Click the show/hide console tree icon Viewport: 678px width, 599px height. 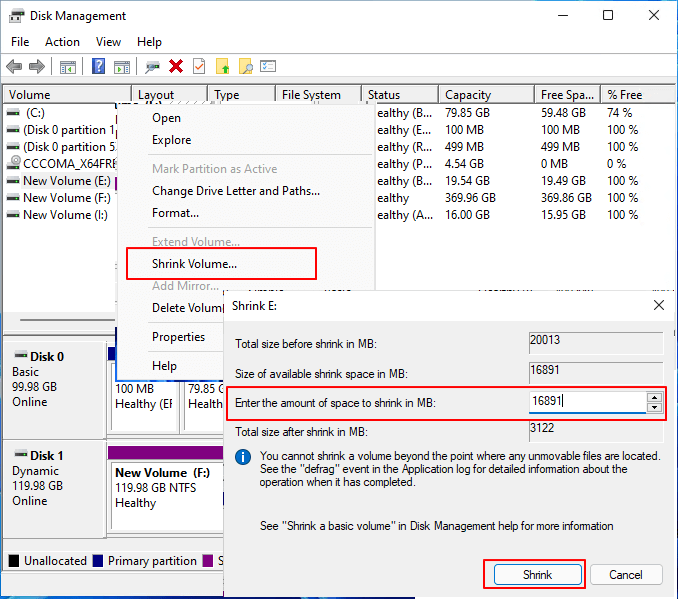[x=68, y=67]
